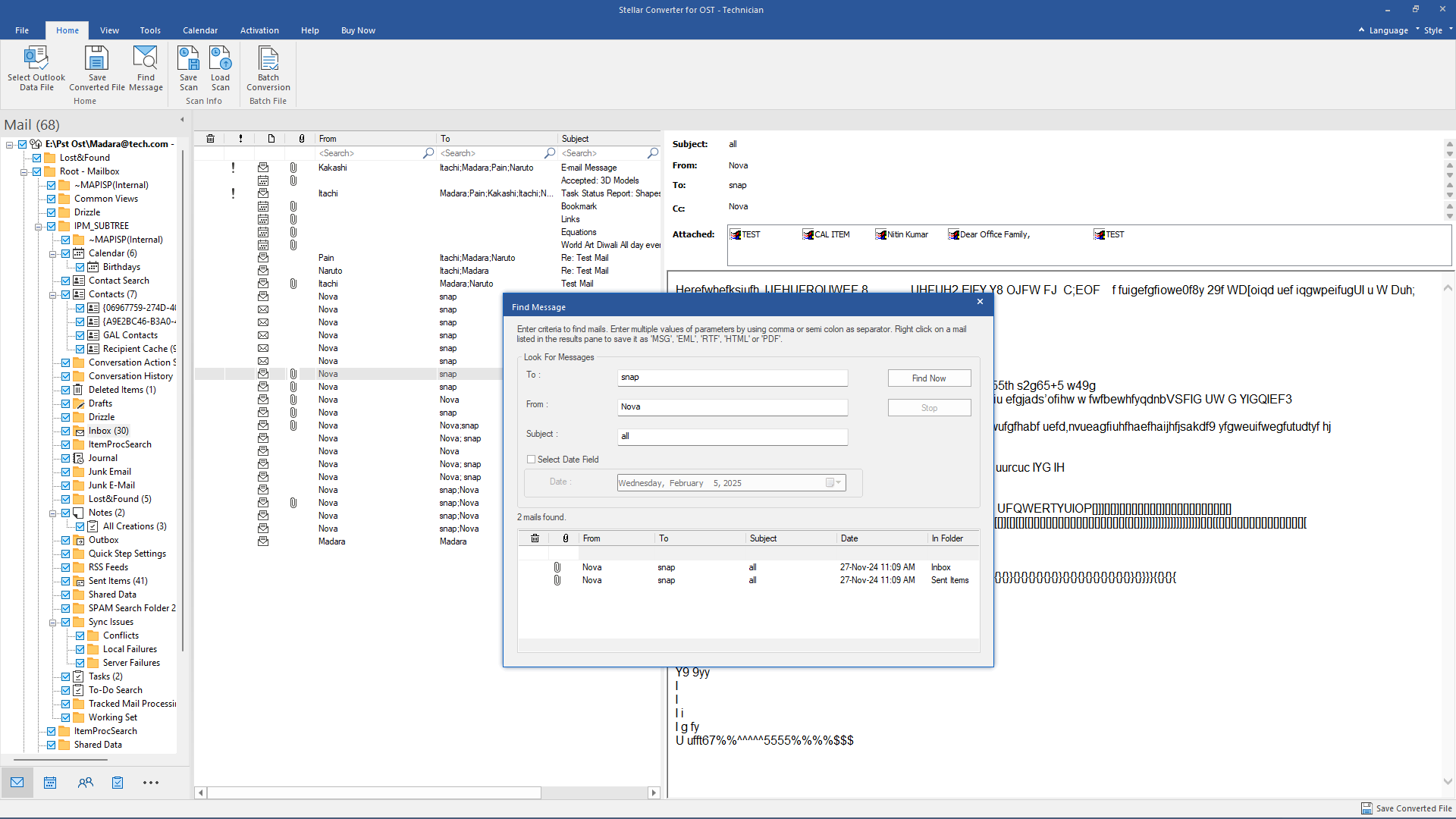1456x819 pixels.
Task: Switch to Tasks view icon at bottom
Action: click(118, 783)
